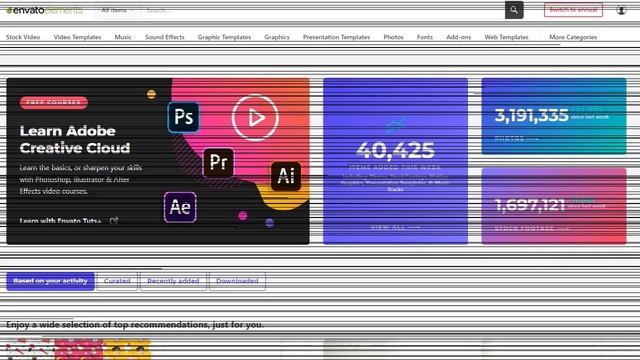
Task: Expand the More Categories menu
Action: pyautogui.click(x=573, y=37)
